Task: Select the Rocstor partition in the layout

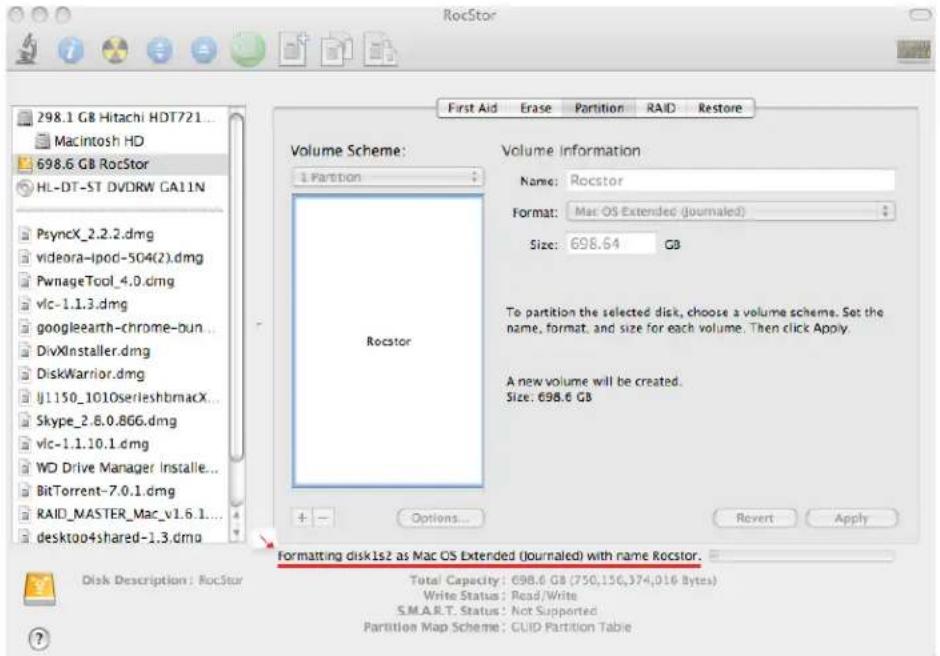Action: [388, 341]
